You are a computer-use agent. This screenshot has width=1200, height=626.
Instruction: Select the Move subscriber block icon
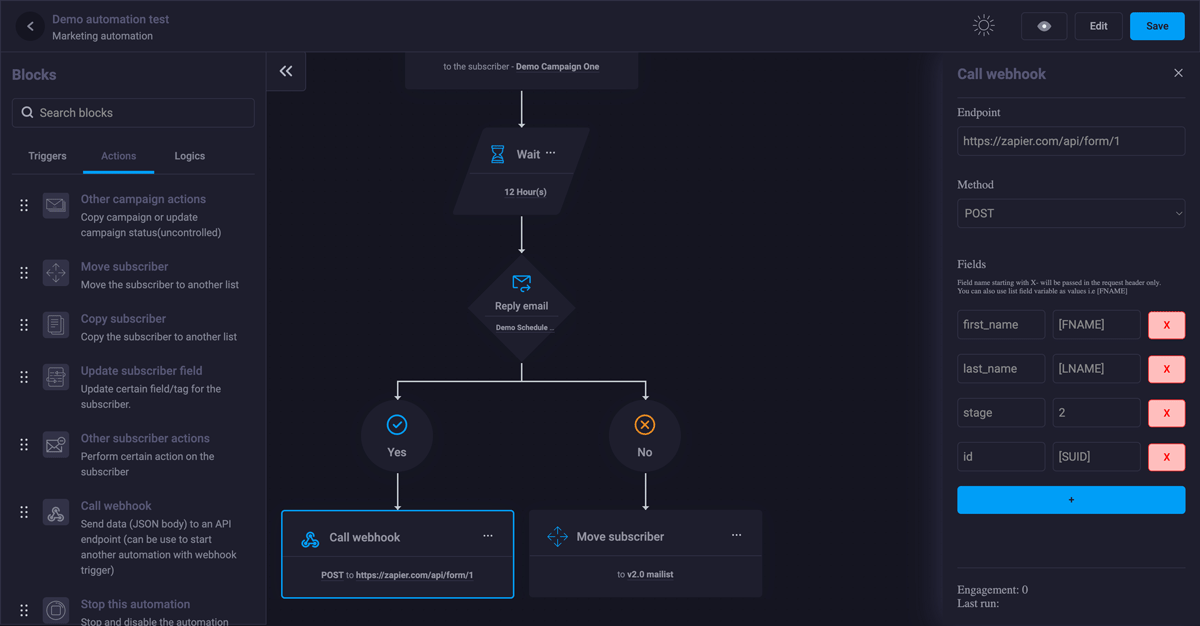[56, 273]
